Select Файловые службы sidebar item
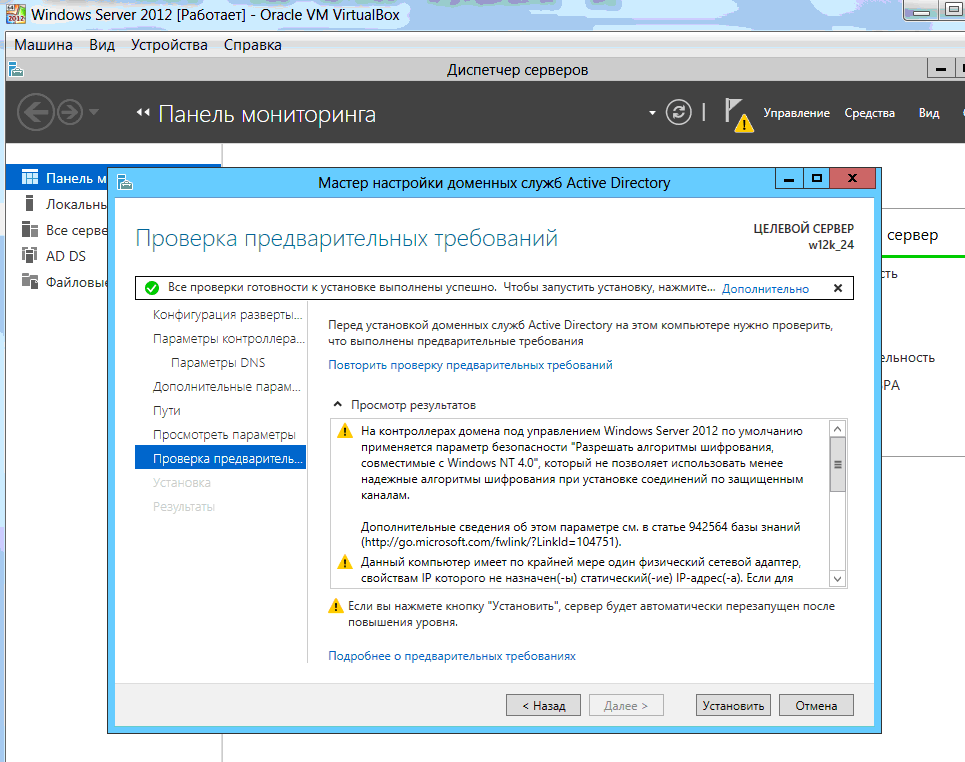The image size is (965, 762). pyautogui.click(x=57, y=281)
